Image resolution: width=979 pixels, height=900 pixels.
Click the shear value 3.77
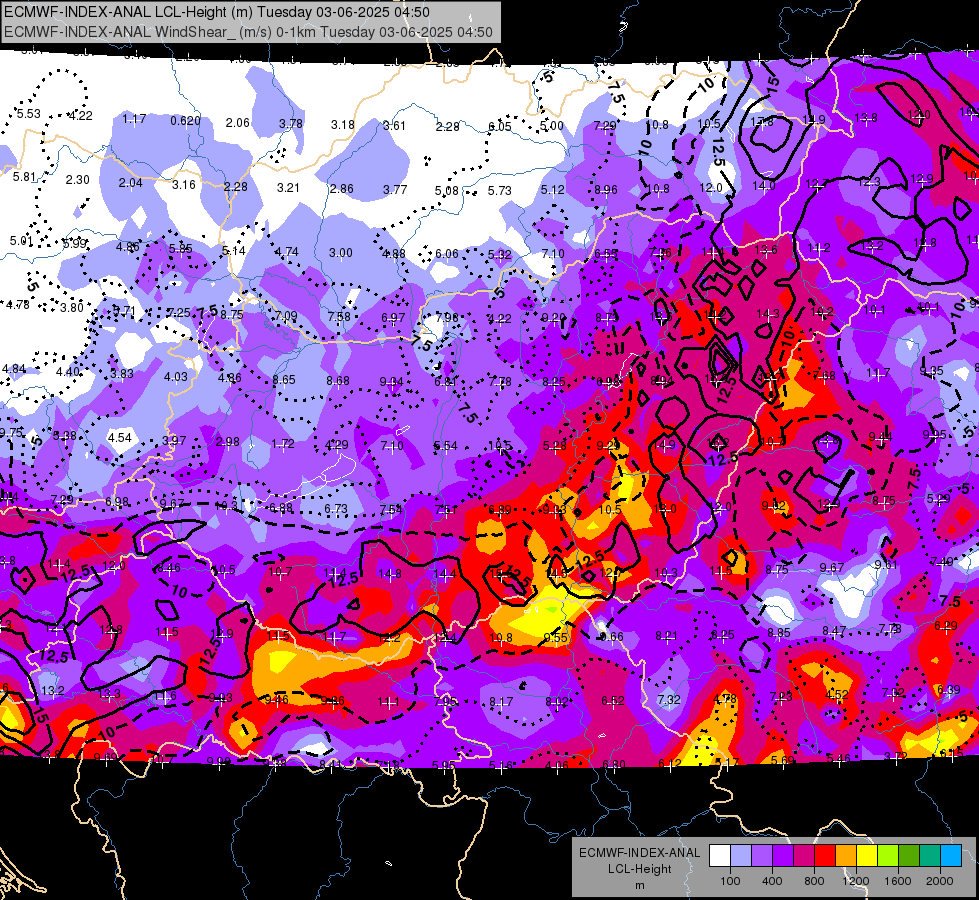pos(395,189)
